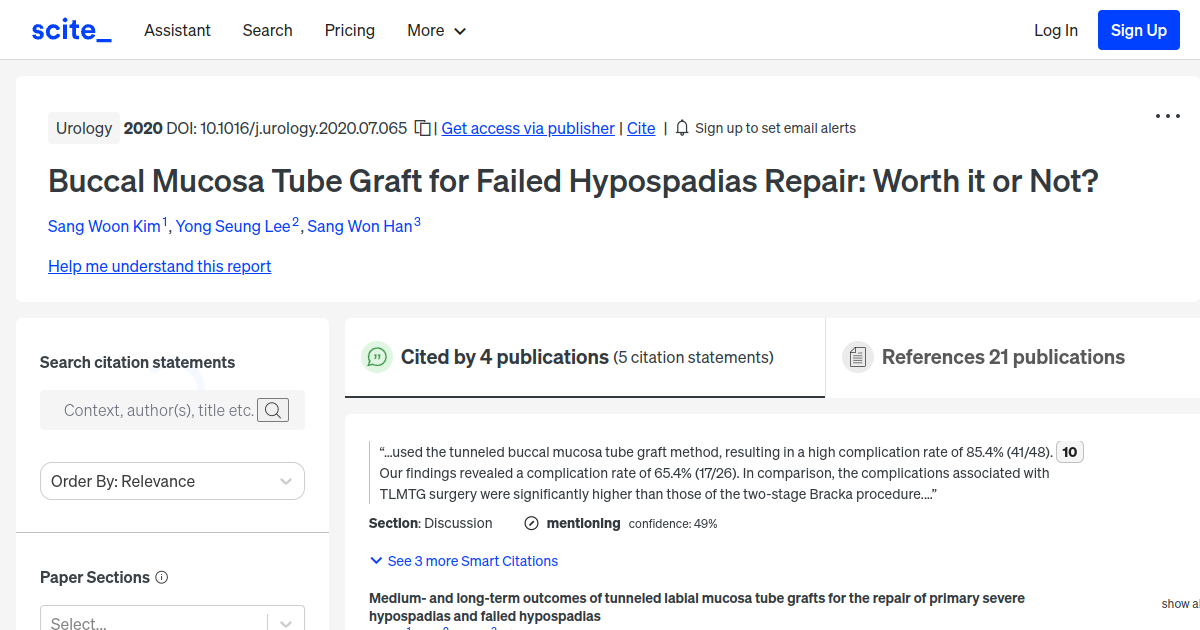Switch to the References 21 publications tab
1200x630 pixels.
click(x=1002, y=357)
